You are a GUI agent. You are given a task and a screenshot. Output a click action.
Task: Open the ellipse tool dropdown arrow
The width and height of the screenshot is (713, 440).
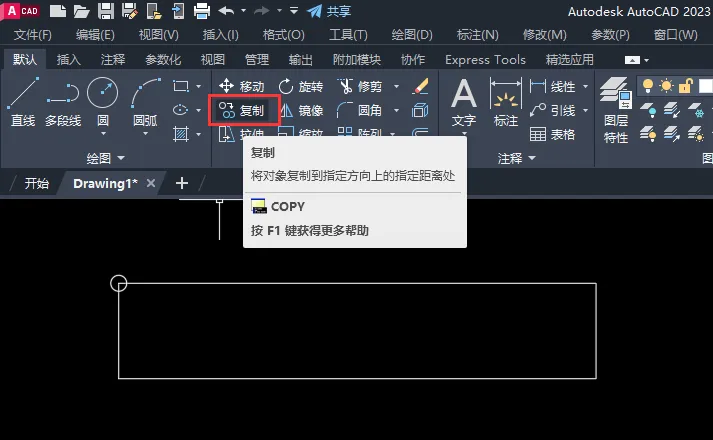pos(199,110)
